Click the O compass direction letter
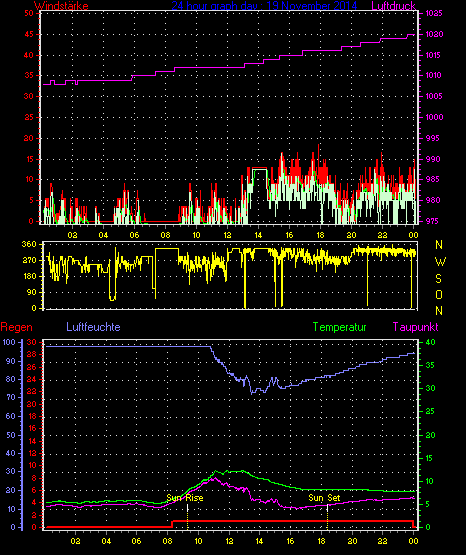466x555 pixels. point(439,294)
